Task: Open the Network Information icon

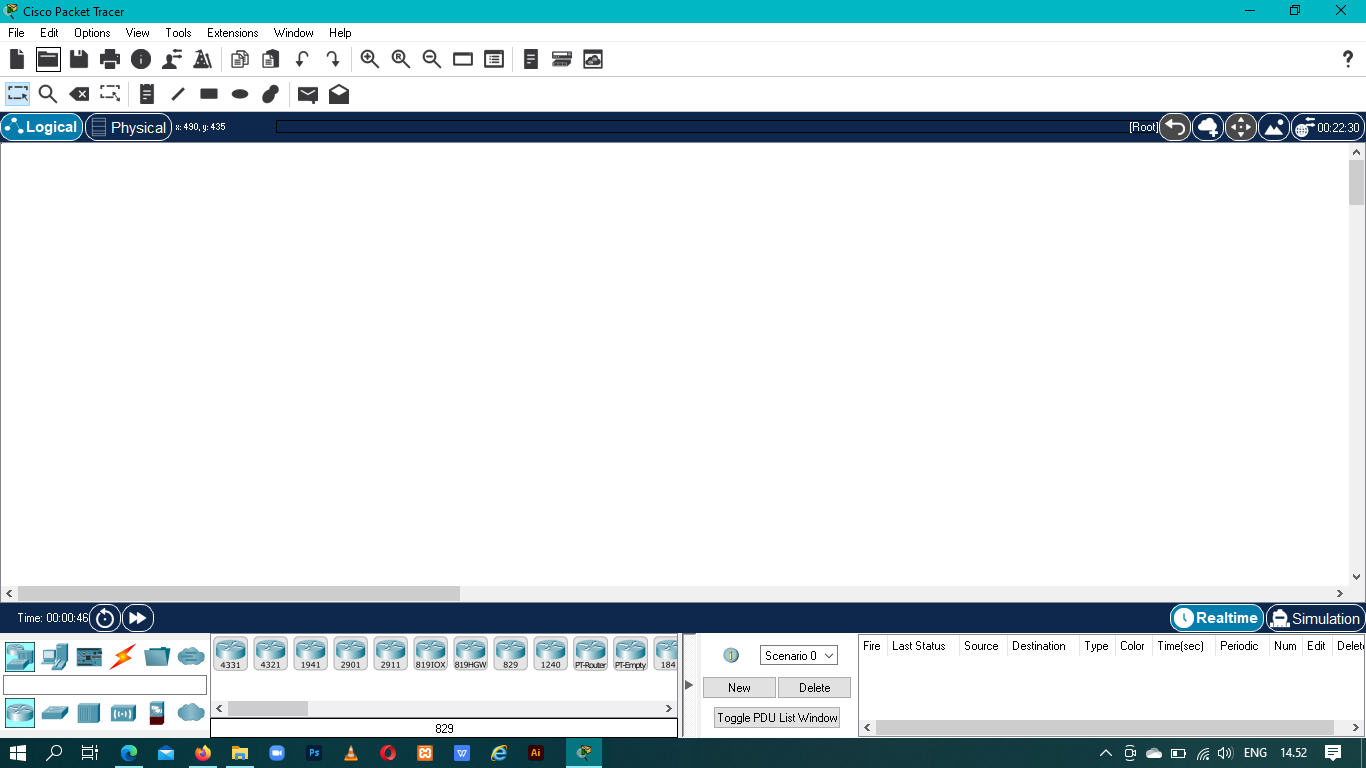Action: (141, 59)
